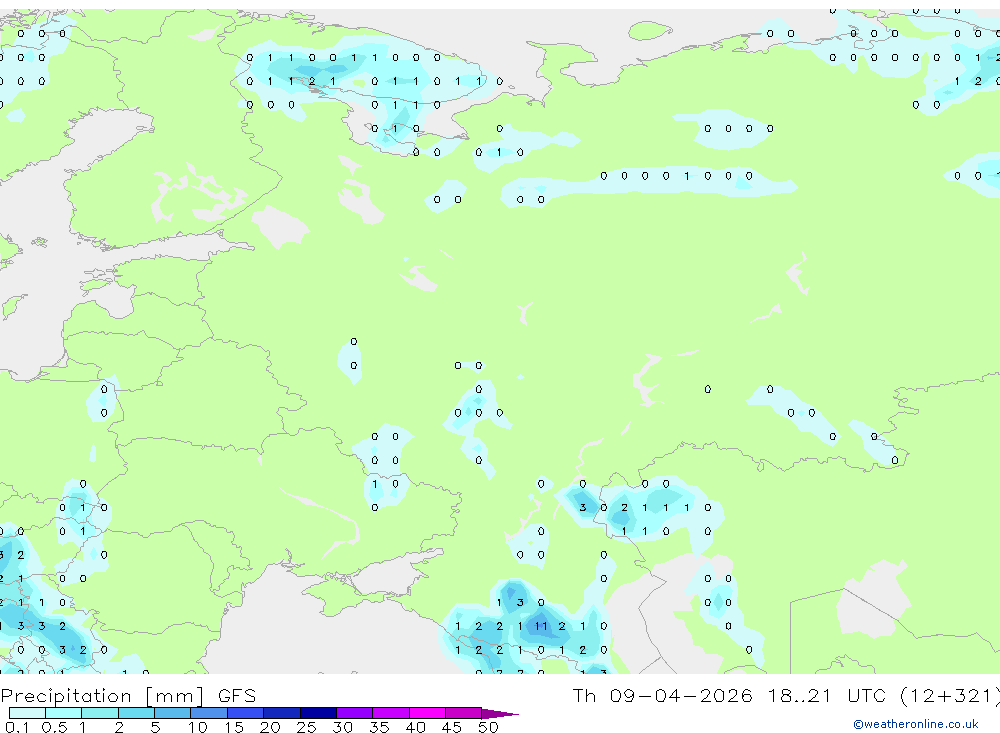Click the '50' legend scale label

pyautogui.click(x=488, y=727)
